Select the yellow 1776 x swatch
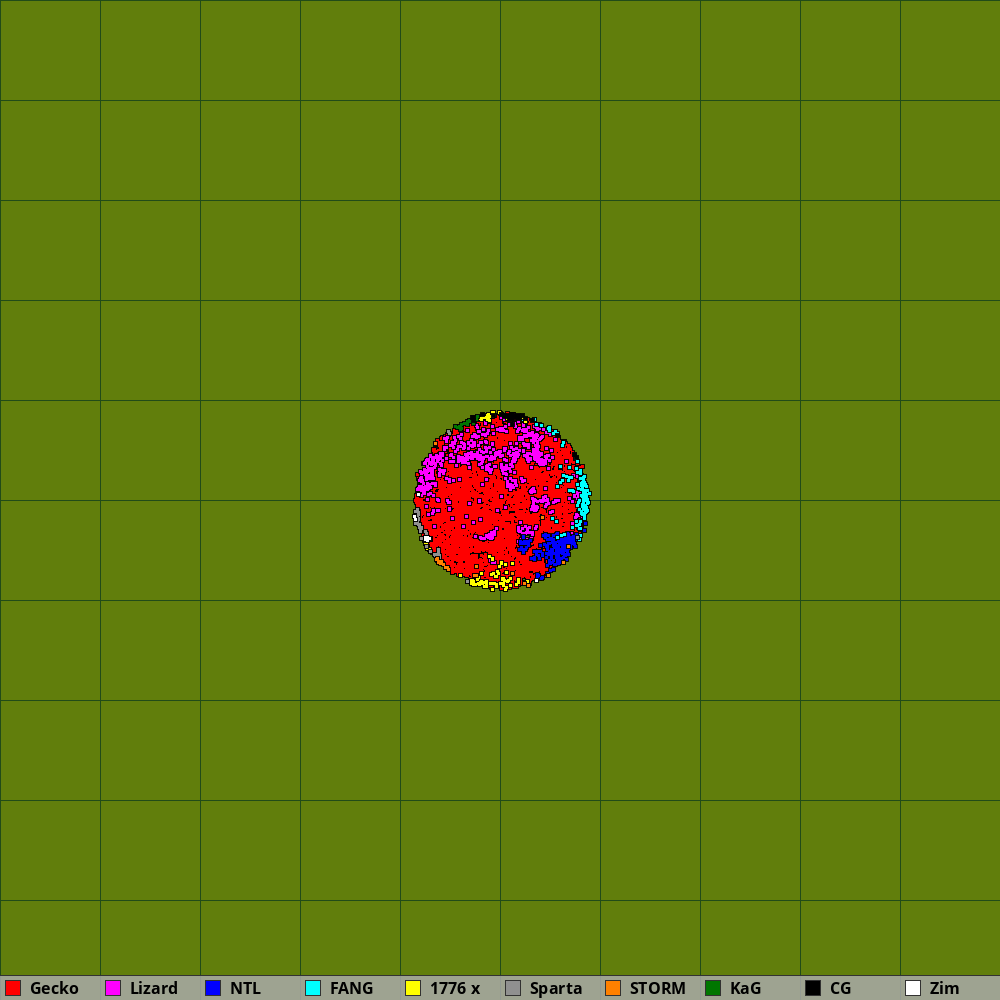 [413, 988]
